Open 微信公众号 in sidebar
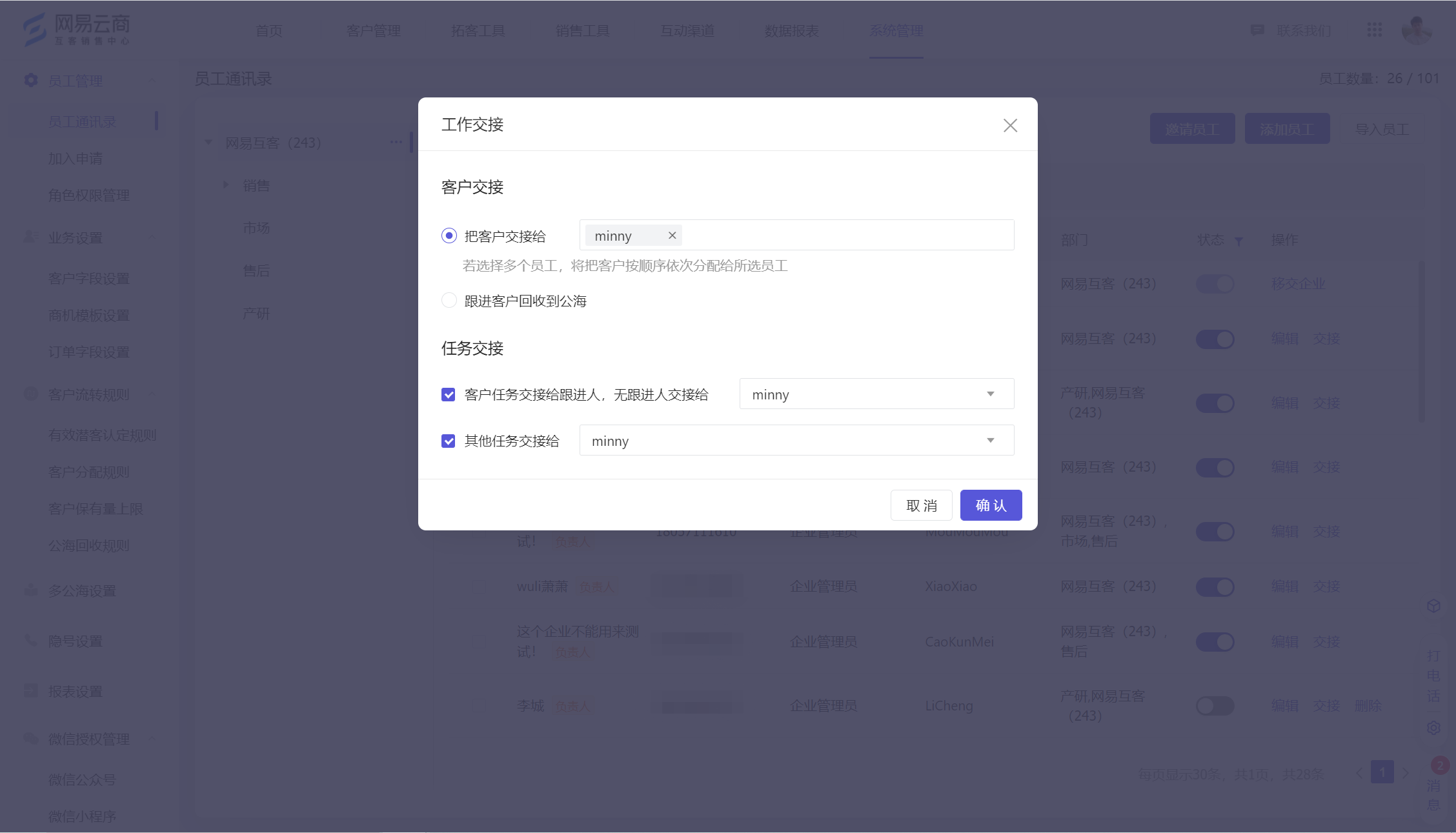This screenshot has height=833, width=1456. coord(82,779)
